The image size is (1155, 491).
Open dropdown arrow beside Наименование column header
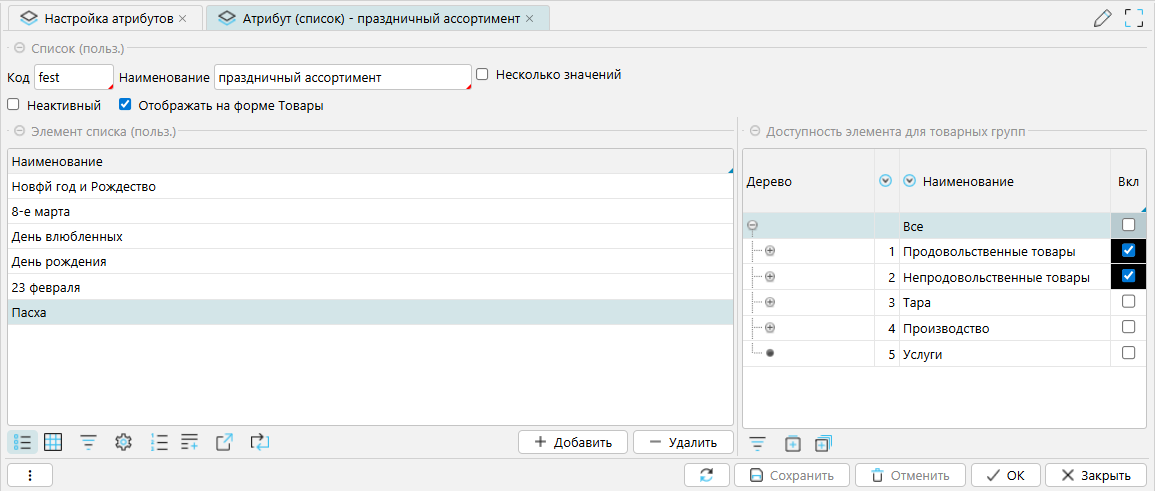click(x=909, y=181)
